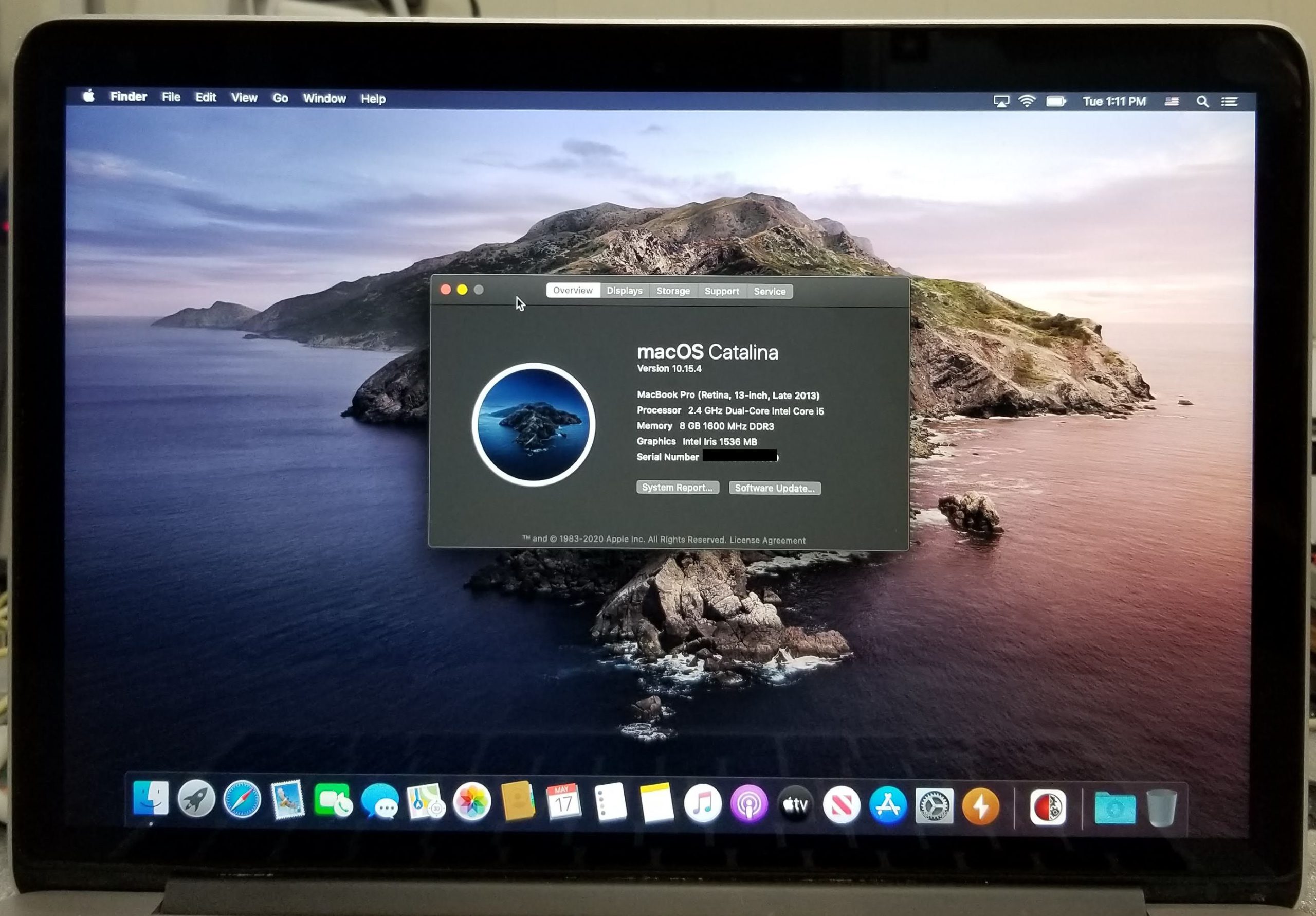This screenshot has width=1316, height=916.
Task: Open Safari from the Dock
Action: point(242,799)
